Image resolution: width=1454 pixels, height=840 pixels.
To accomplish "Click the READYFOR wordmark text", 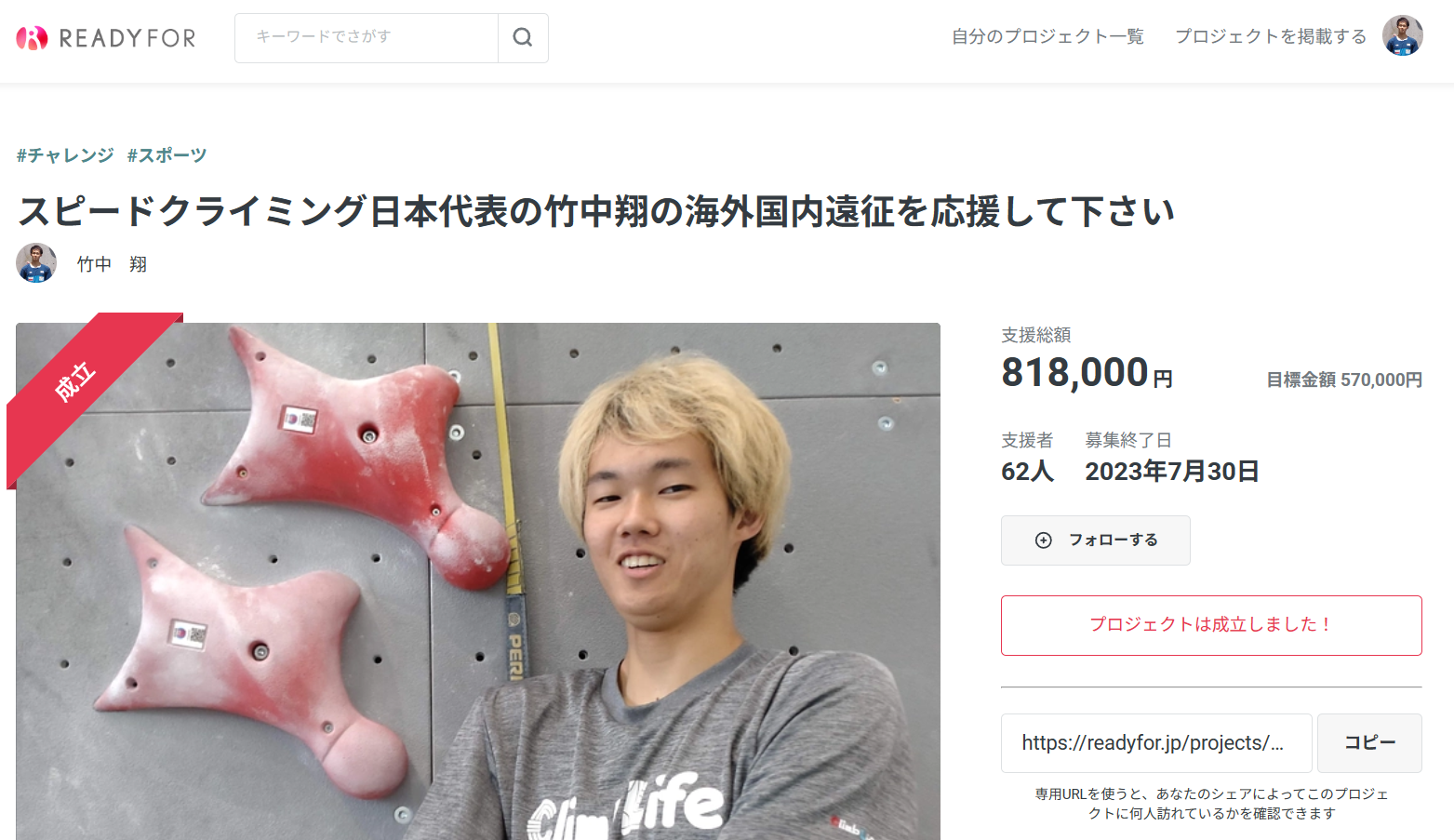I will (x=127, y=38).
